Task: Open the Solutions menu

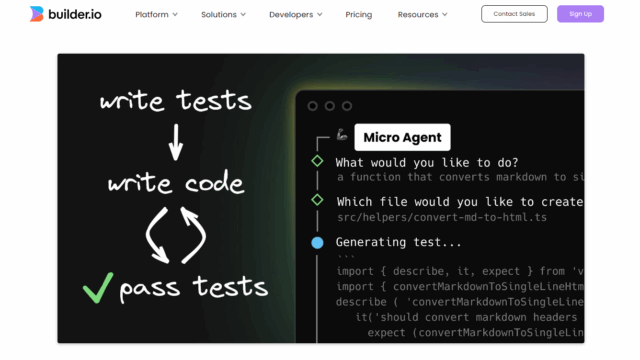Action: point(219,15)
